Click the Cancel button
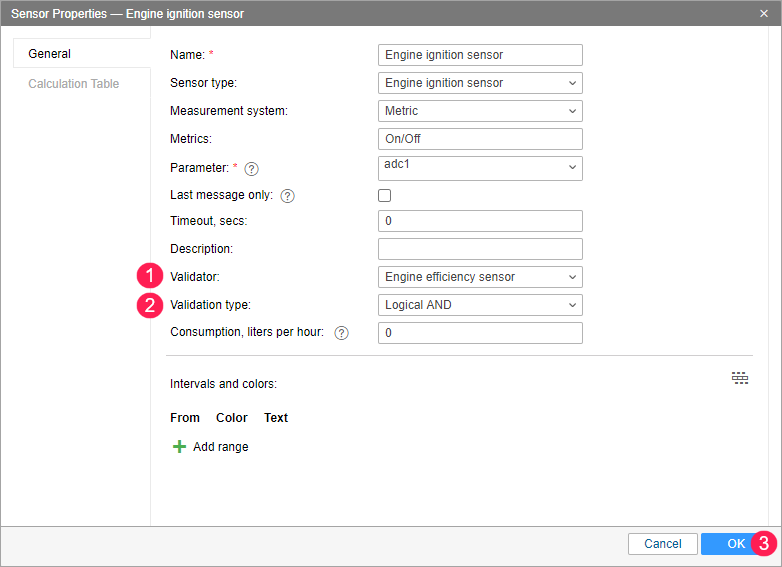The width and height of the screenshot is (782, 567). coord(662,544)
